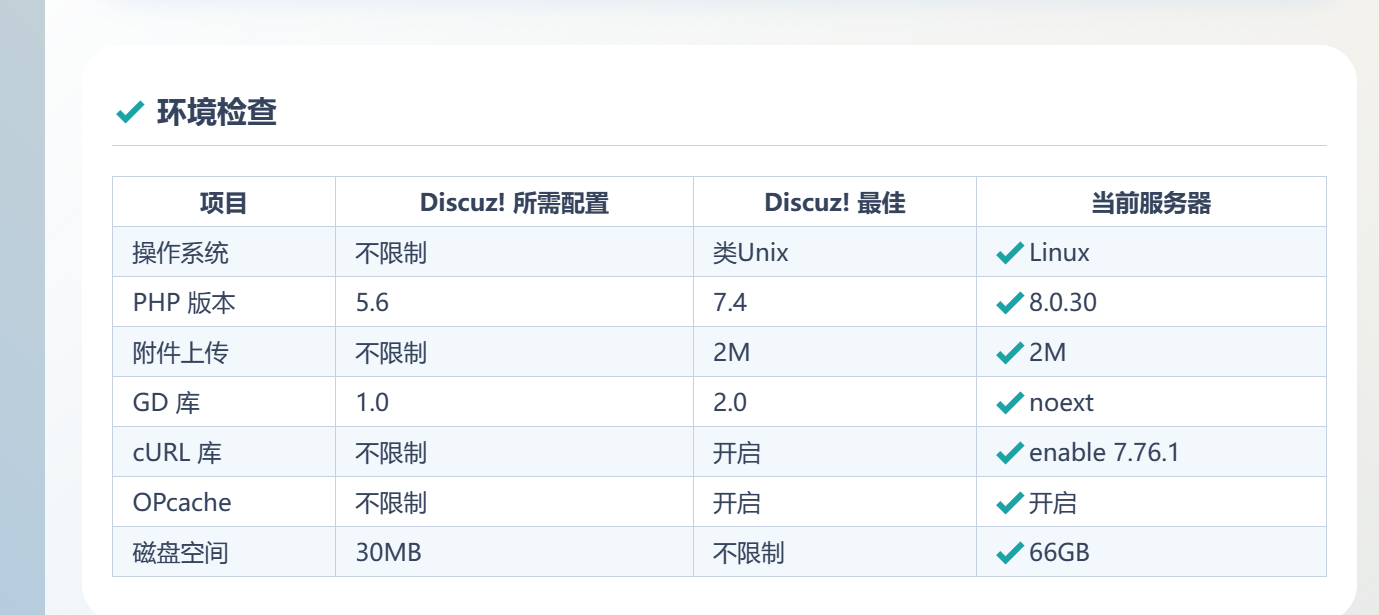Select the PHP 版本 row label
Screen dimensions: 1379x615
tap(184, 303)
